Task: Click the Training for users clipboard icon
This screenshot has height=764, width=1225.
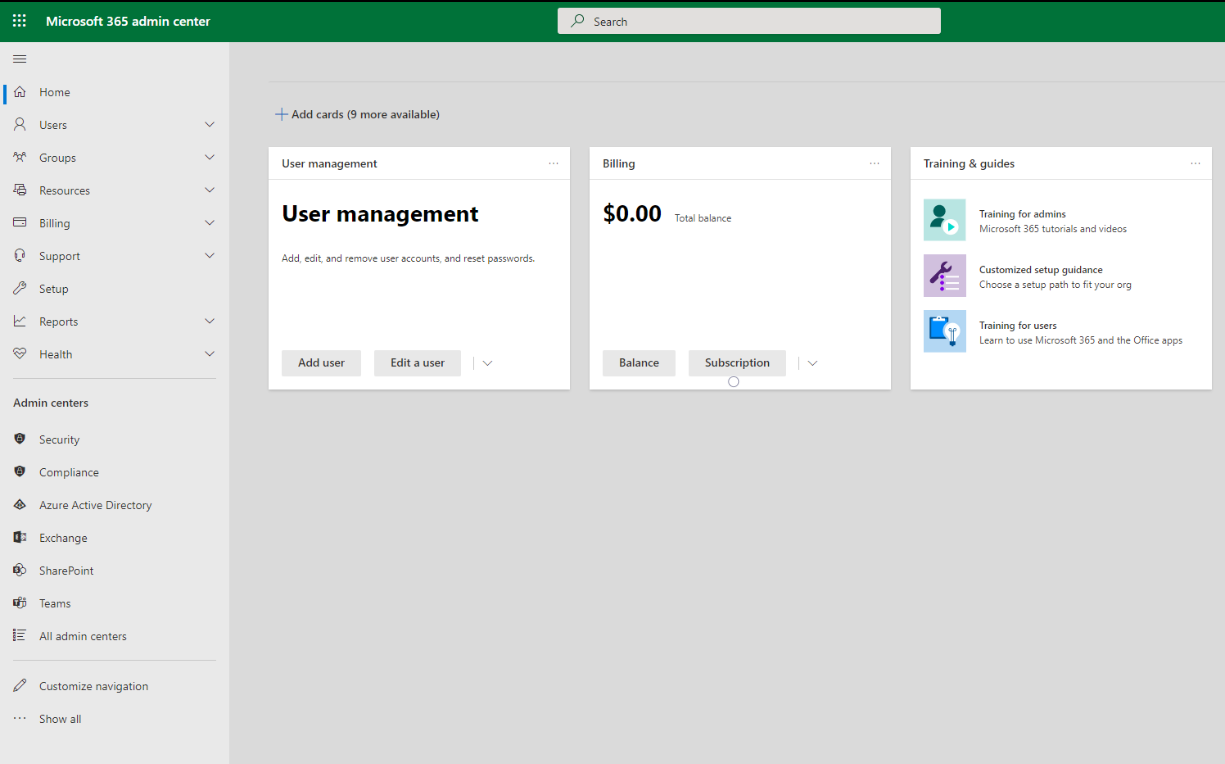Action: pos(945,331)
